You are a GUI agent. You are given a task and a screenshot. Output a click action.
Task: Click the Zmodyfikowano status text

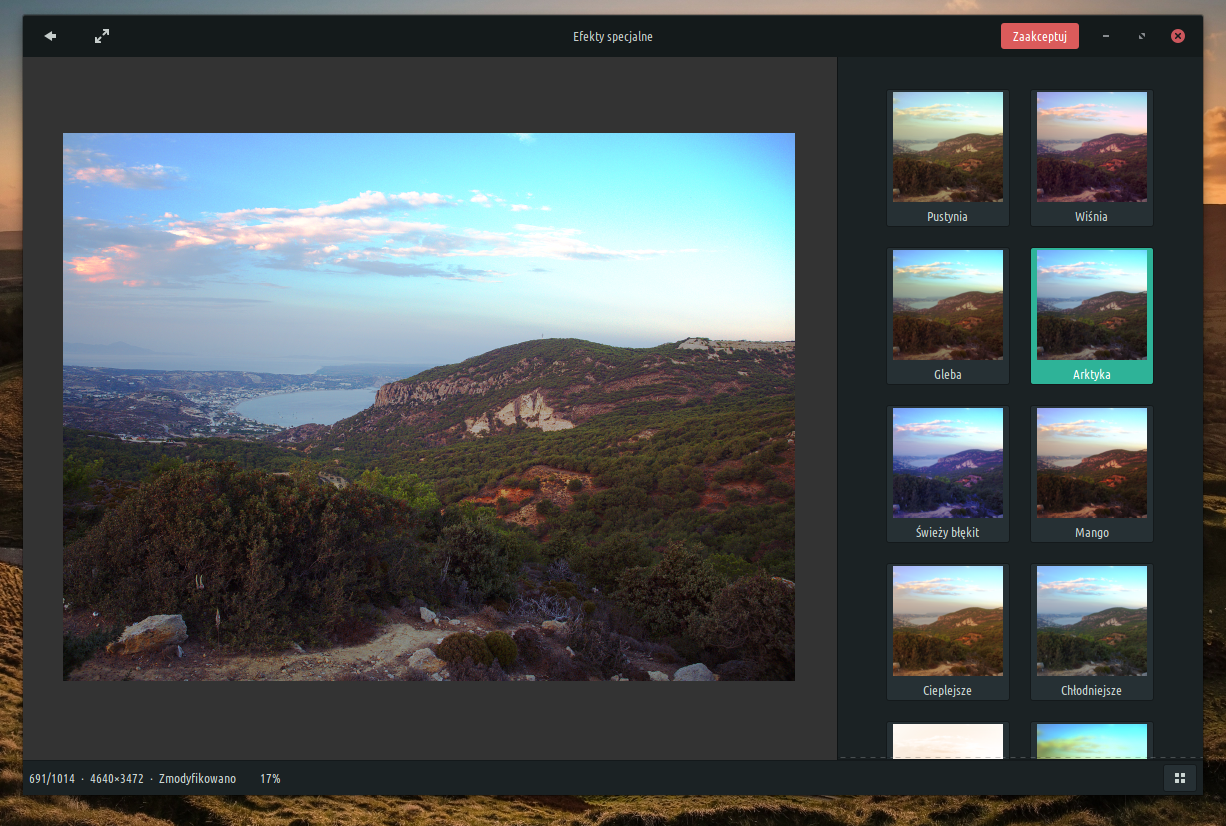[x=198, y=778]
